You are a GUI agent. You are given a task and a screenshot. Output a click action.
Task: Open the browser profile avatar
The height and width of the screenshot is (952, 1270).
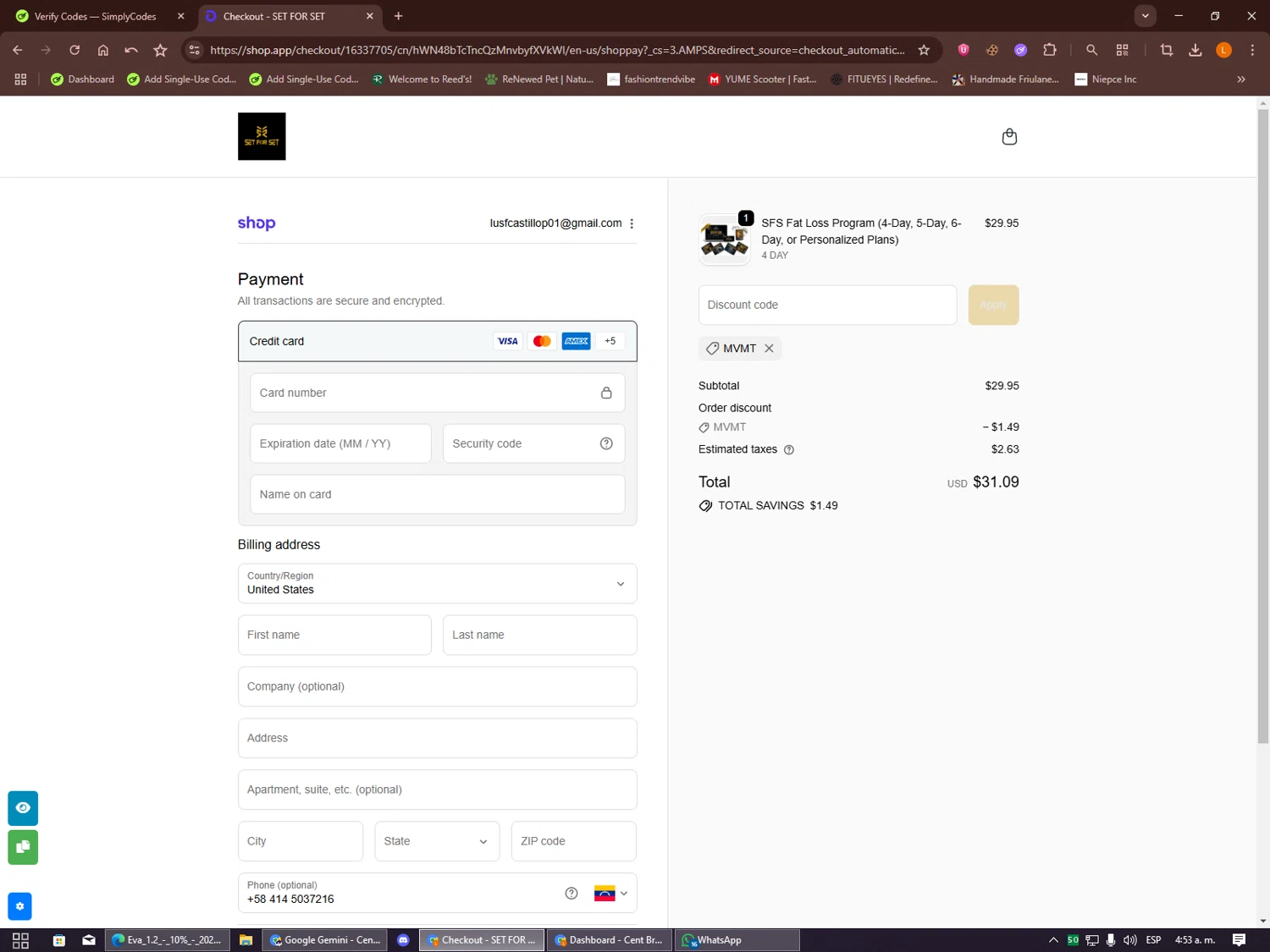[x=1223, y=50]
